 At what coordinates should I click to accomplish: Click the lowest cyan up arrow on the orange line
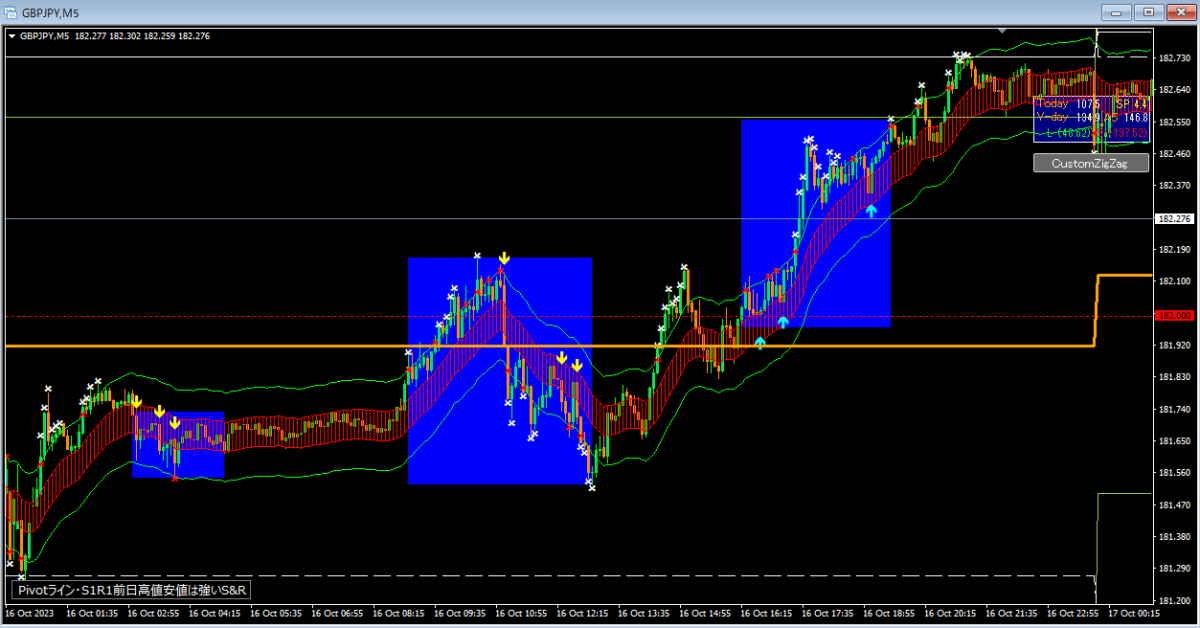pos(760,342)
